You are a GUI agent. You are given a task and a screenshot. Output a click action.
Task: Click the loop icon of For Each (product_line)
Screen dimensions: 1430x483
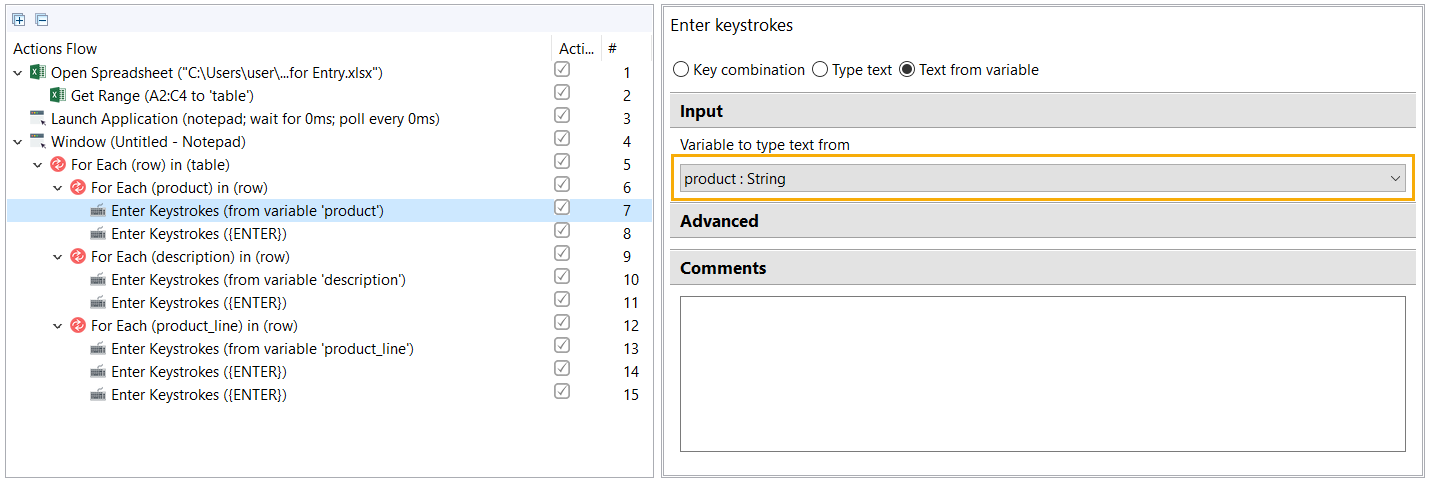[78, 326]
